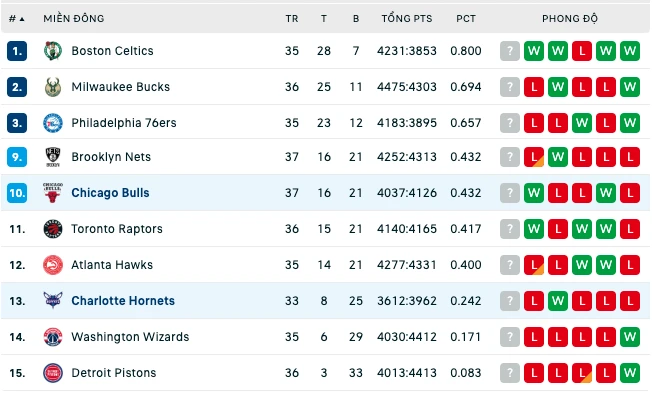This screenshot has width=652, height=393.
Task: Open the Philadelphia 76ers logo
Action: click(x=53, y=123)
